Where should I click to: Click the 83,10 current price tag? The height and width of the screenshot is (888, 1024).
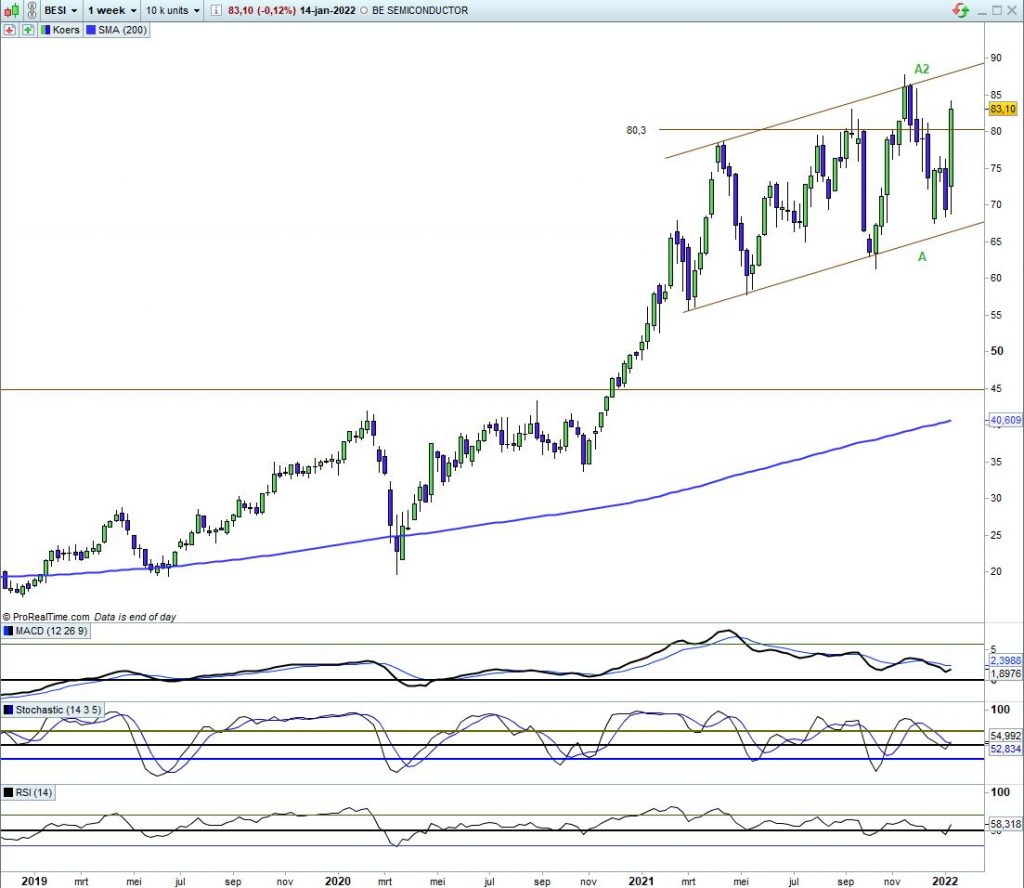[1002, 109]
